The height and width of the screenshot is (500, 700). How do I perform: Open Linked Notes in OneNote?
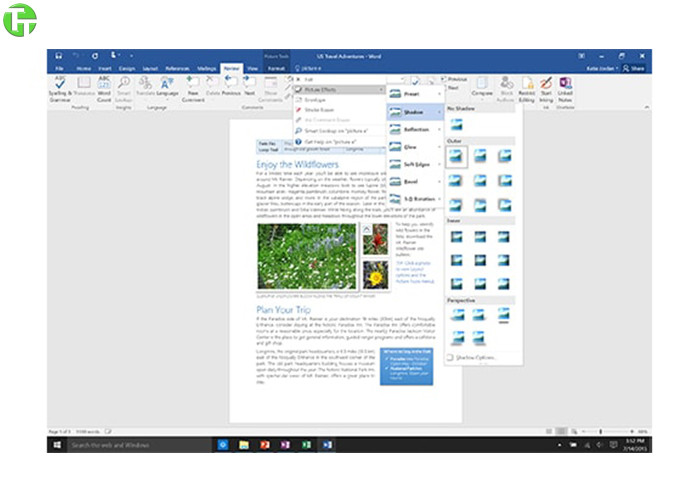(565, 88)
